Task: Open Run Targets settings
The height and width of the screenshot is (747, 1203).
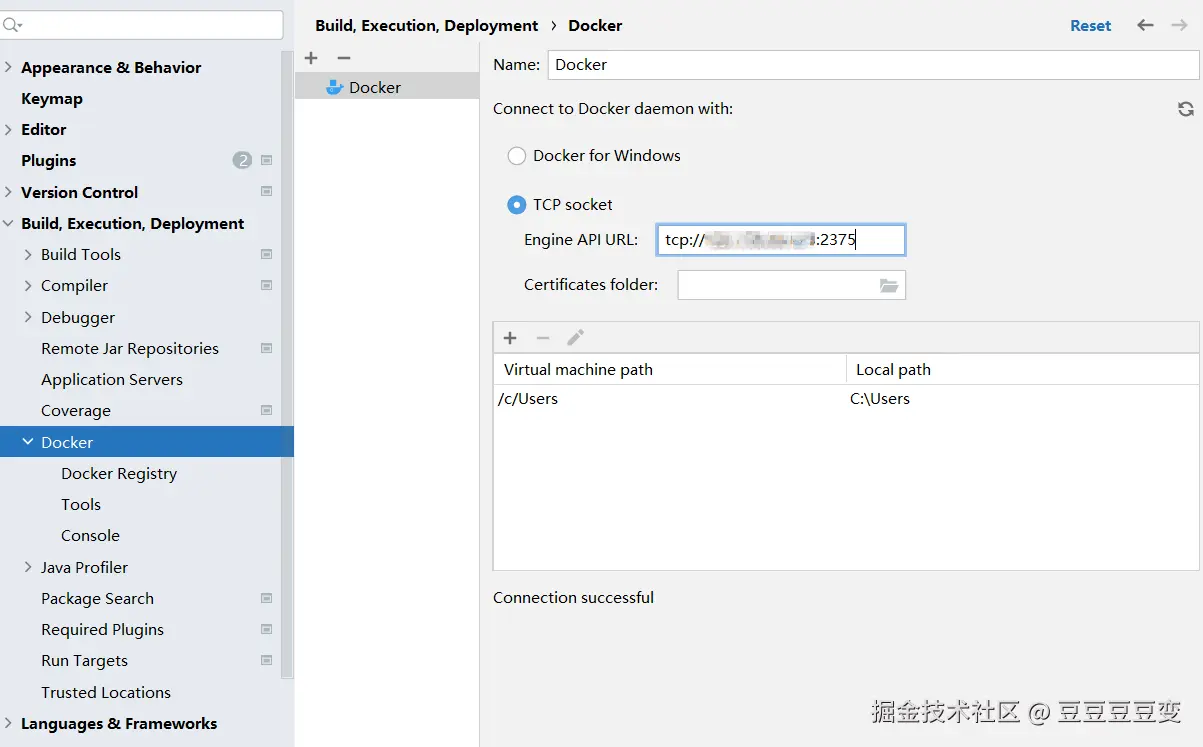Action: pos(84,660)
